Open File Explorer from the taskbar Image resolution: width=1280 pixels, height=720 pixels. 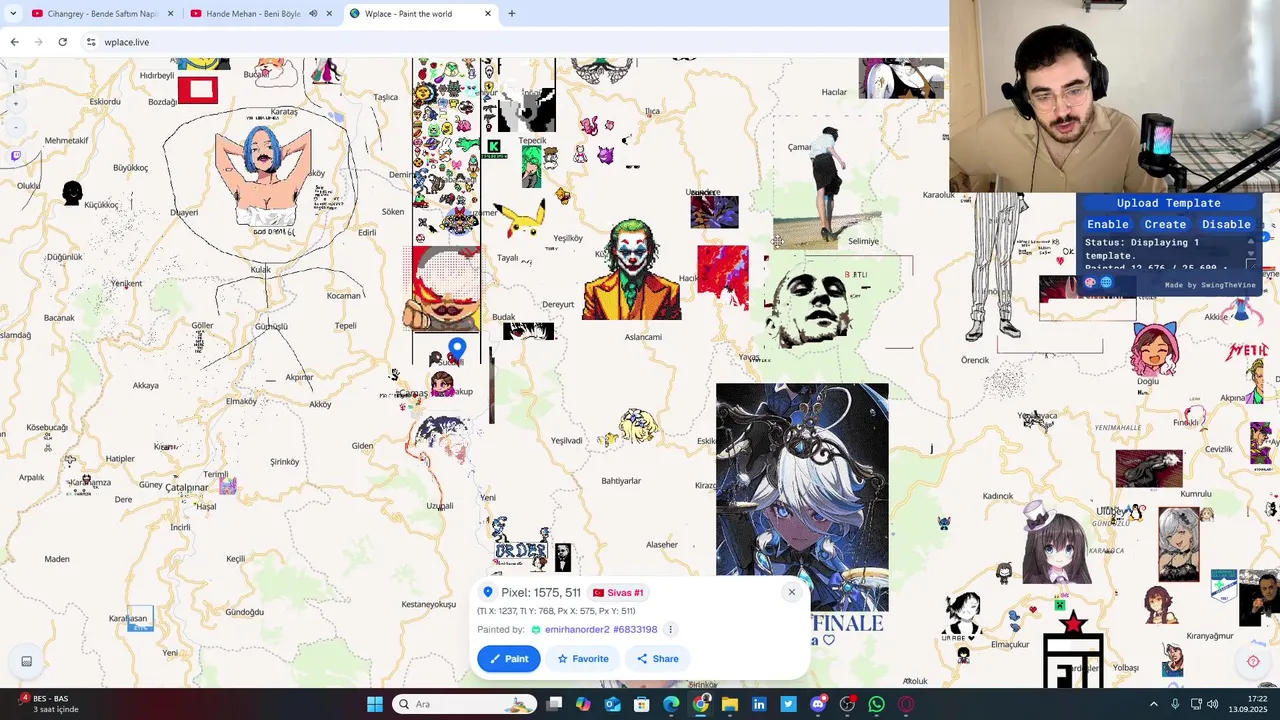click(x=730, y=704)
